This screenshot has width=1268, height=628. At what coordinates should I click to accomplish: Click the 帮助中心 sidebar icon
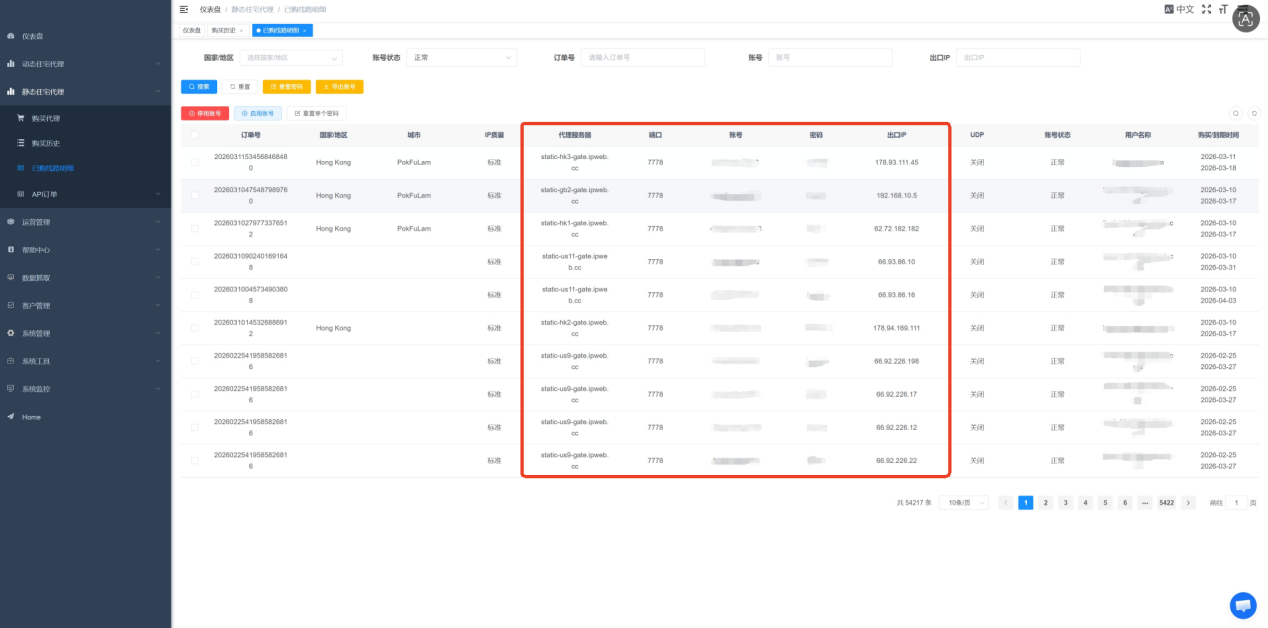tap(11, 250)
